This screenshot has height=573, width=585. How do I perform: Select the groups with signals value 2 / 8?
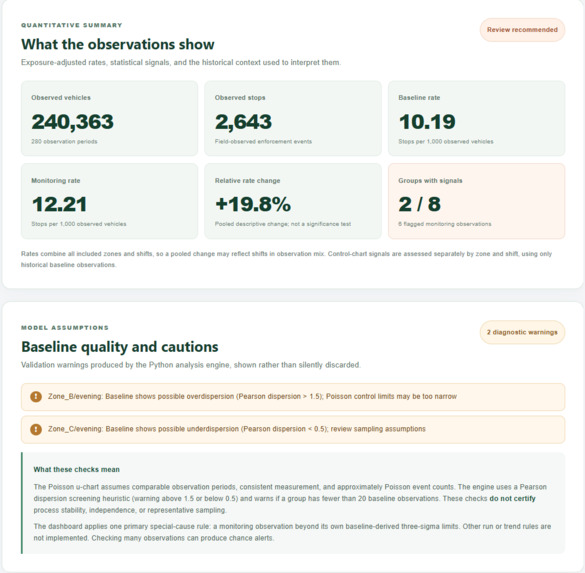tap(419, 204)
